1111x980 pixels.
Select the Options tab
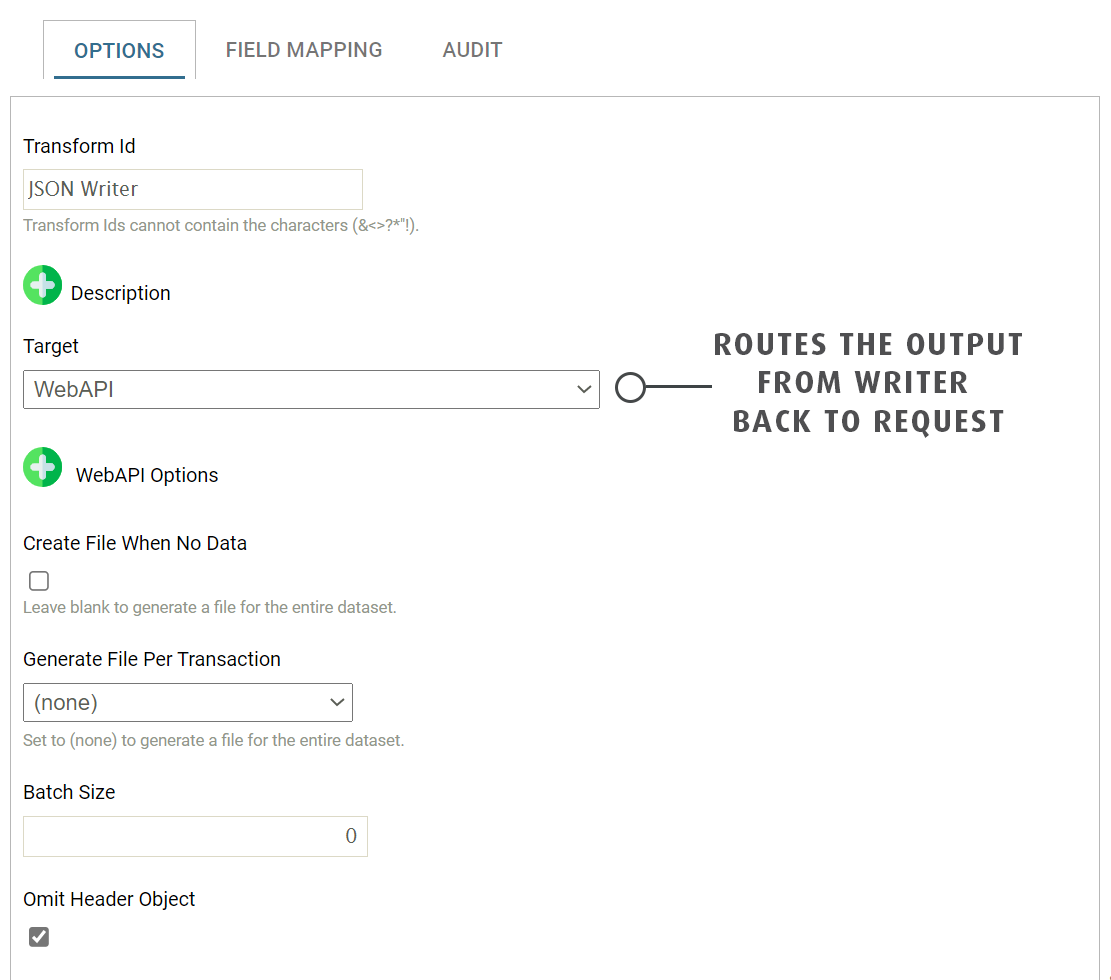coord(119,51)
